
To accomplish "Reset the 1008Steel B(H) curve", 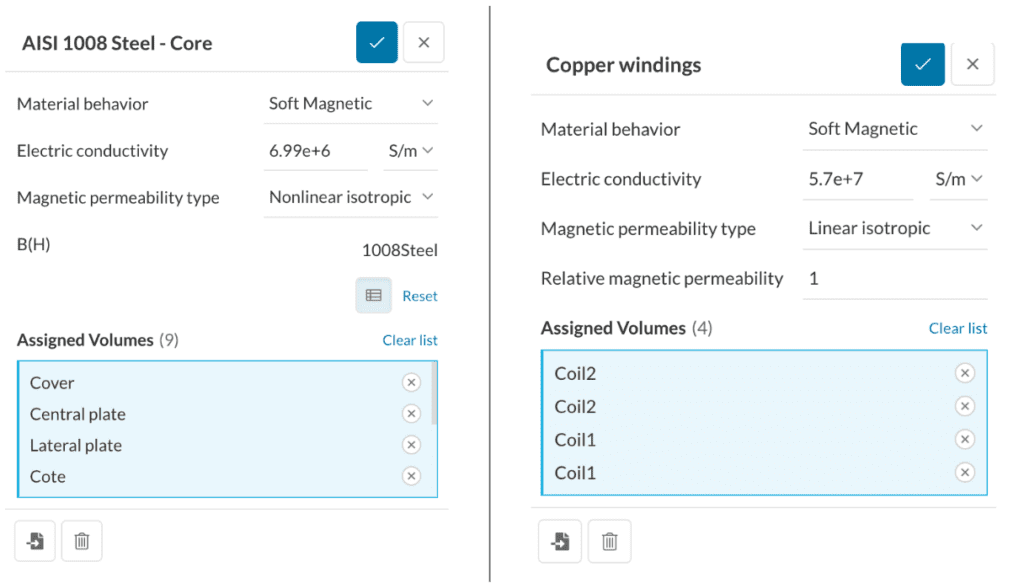I will [x=419, y=295].
